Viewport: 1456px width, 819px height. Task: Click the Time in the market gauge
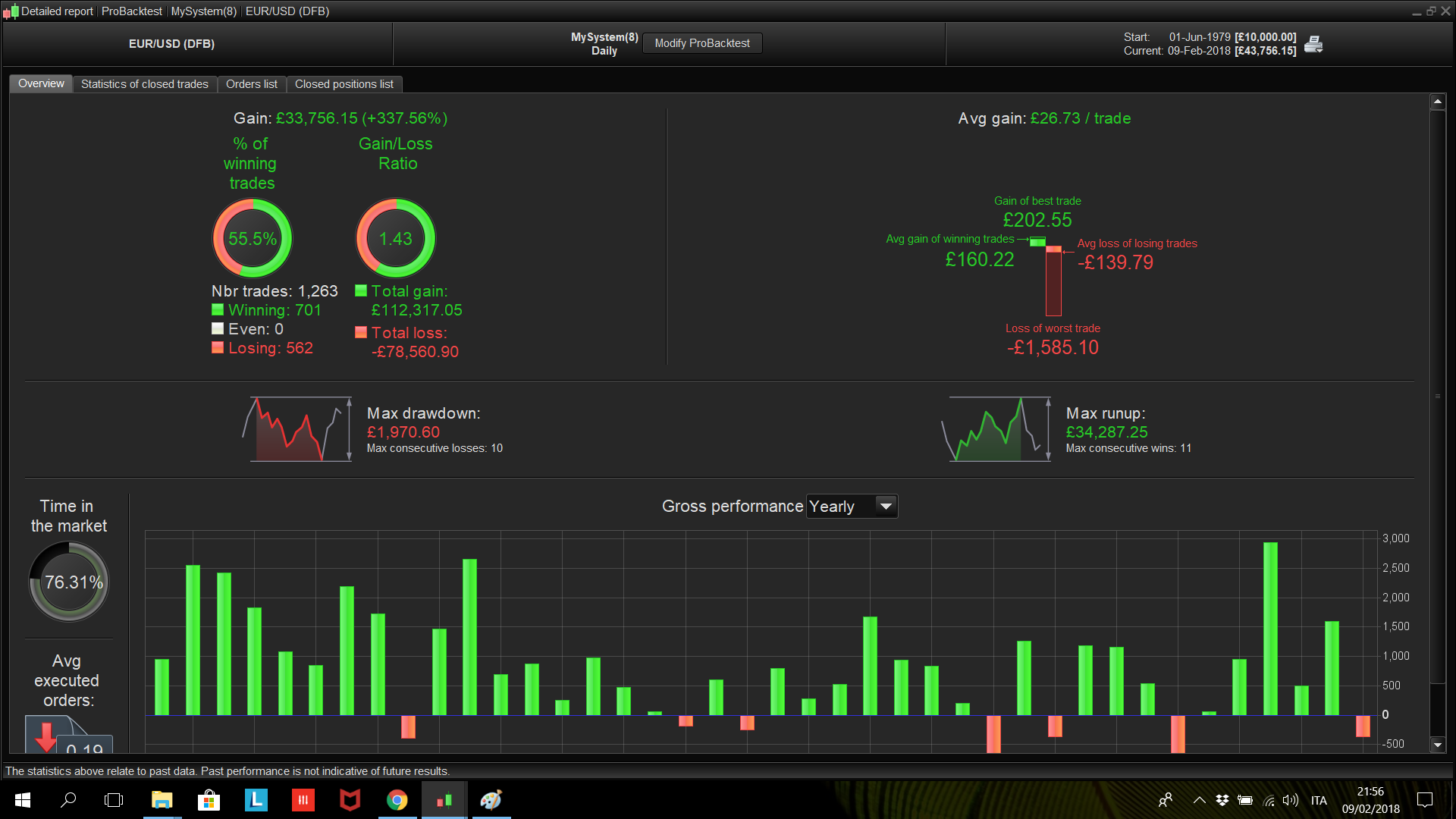[x=69, y=582]
